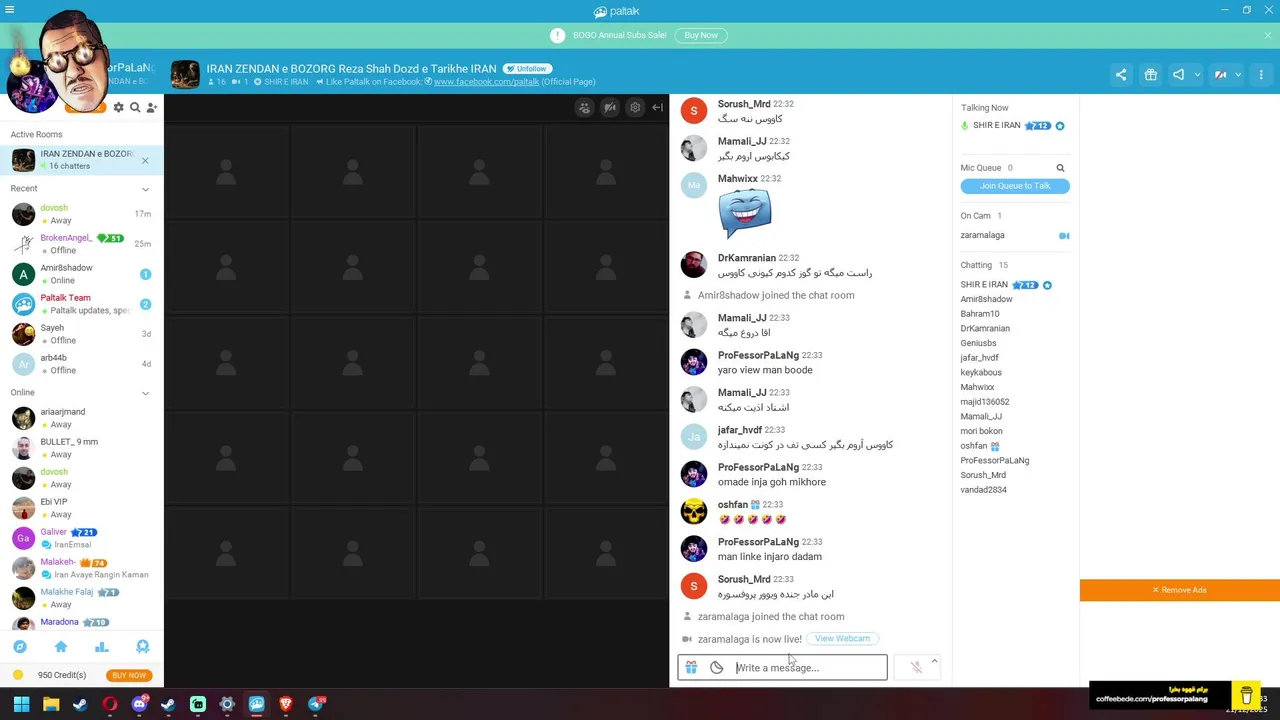Screen dimensions: 1280x720
Task: Select Ebi VIP in Online list
Action: coord(82,508)
